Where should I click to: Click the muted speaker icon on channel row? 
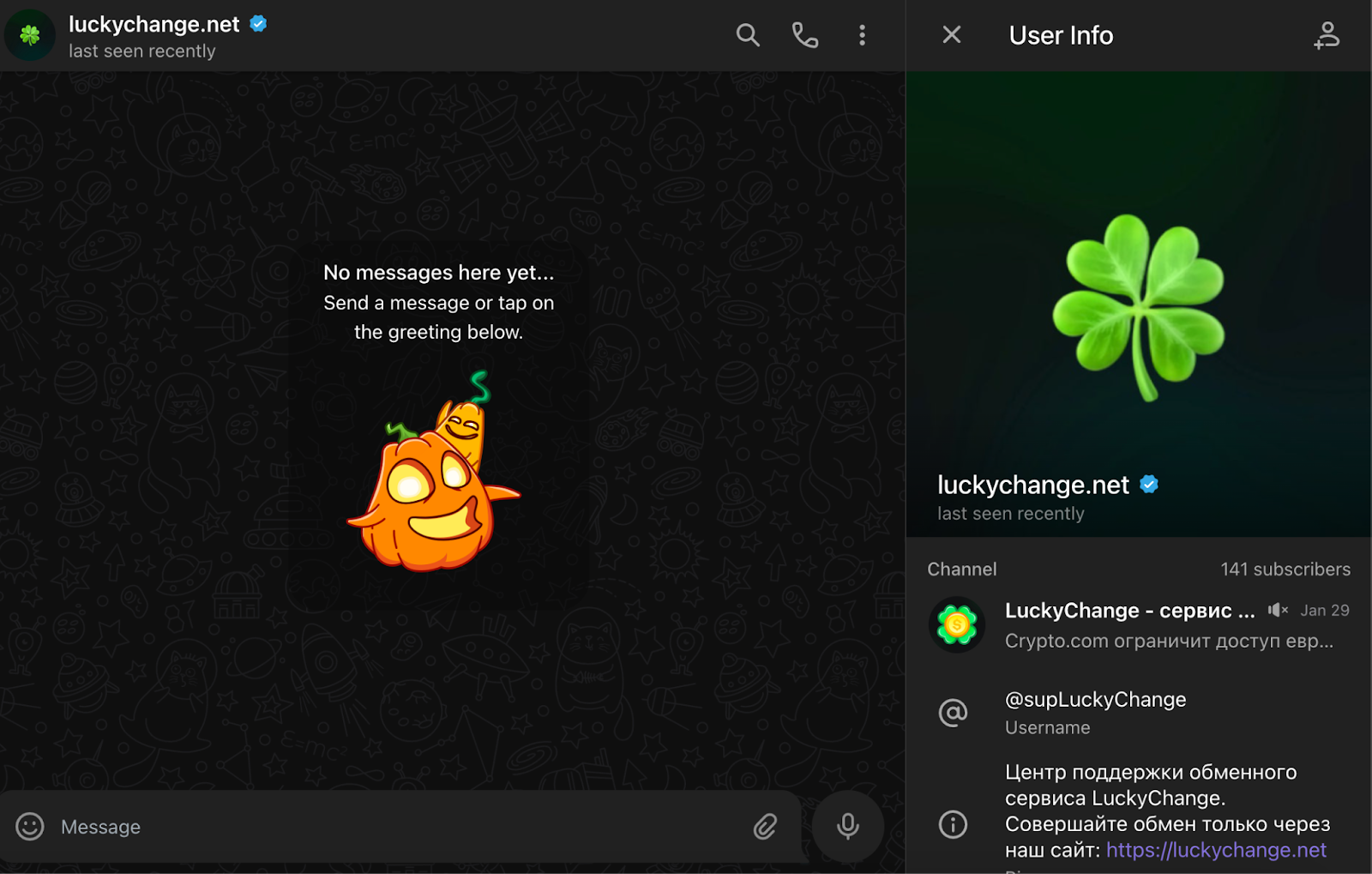coord(1278,610)
